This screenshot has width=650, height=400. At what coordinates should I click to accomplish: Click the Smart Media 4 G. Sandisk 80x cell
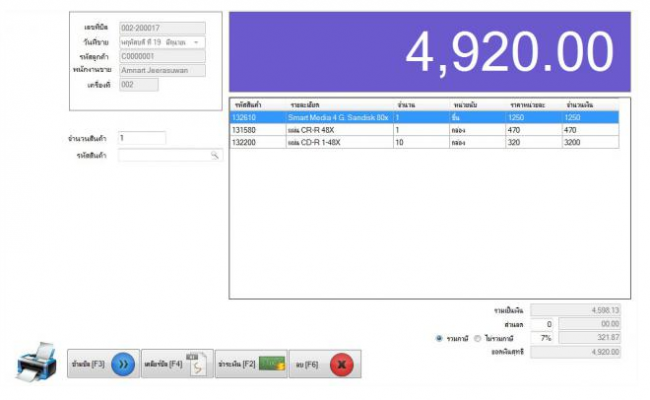(x=339, y=117)
